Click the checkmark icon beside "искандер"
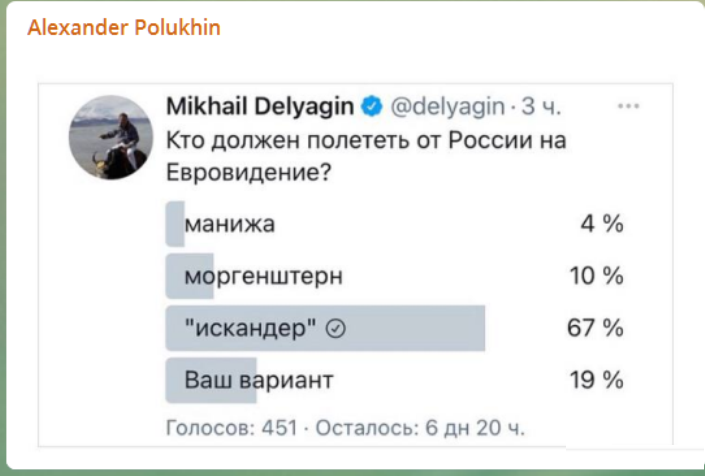Viewport: 705px width, 476px height. [x=336, y=329]
